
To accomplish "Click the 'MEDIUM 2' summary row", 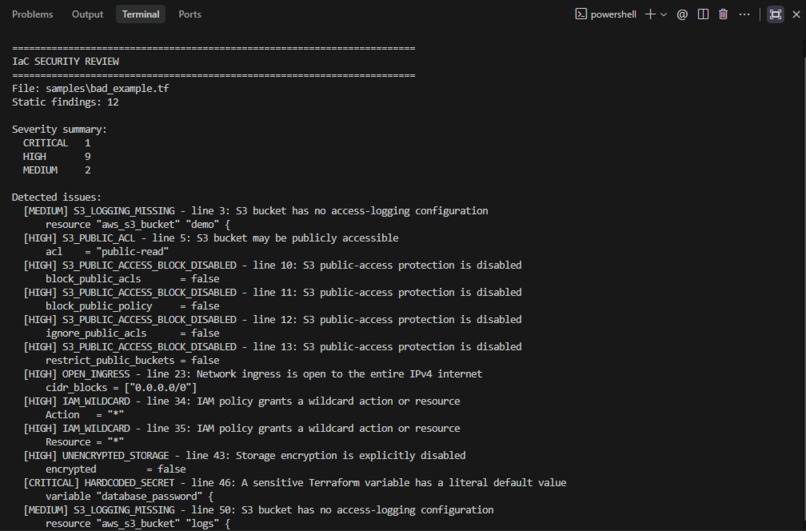I will (57, 170).
